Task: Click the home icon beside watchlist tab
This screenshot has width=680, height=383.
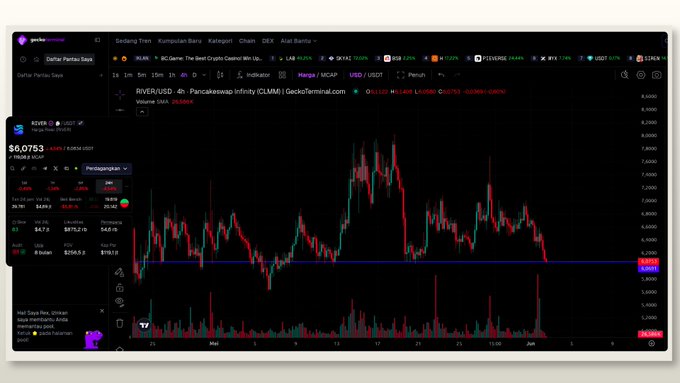Action: coord(36,59)
